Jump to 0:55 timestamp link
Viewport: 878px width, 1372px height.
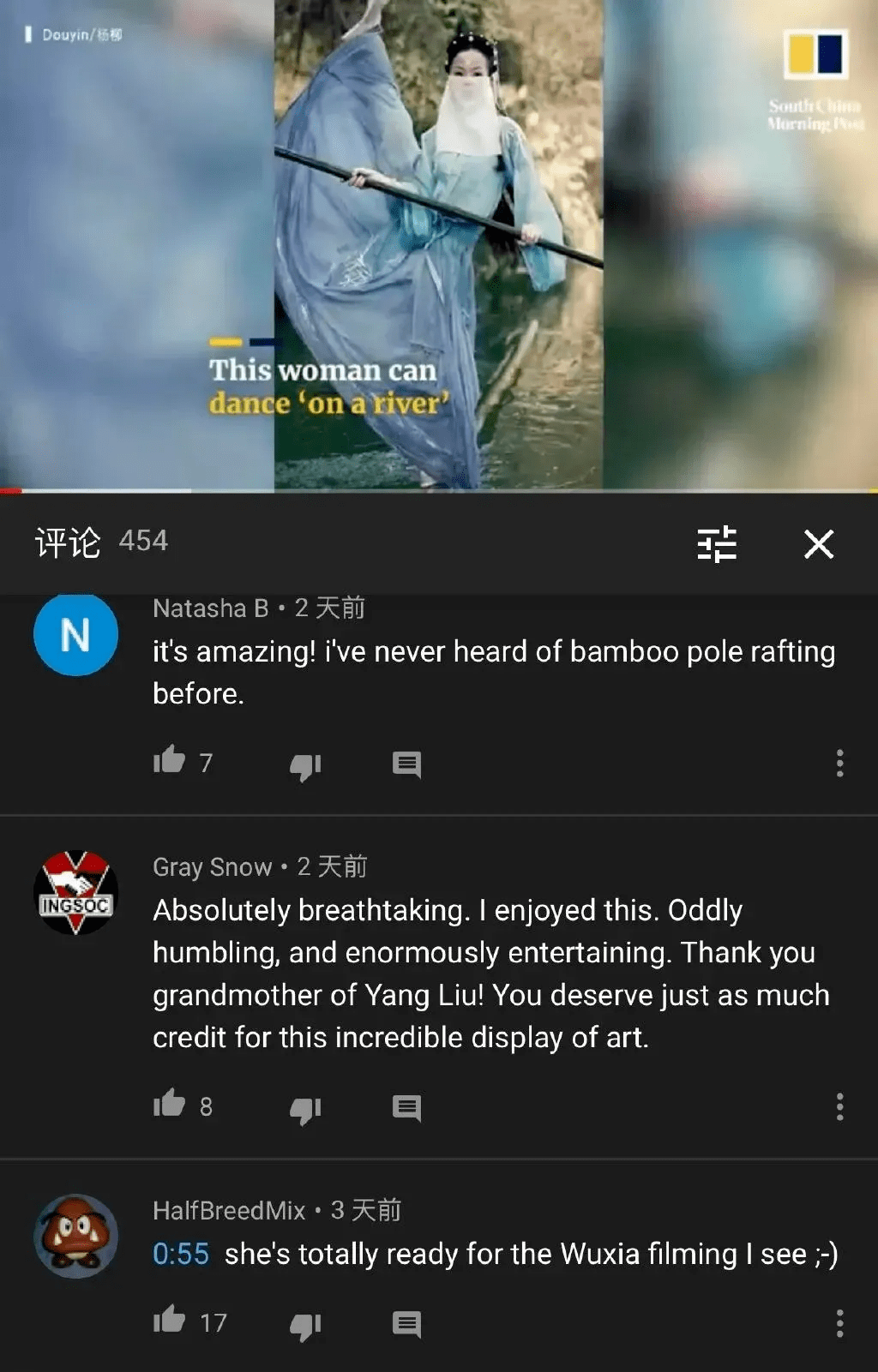point(181,1254)
